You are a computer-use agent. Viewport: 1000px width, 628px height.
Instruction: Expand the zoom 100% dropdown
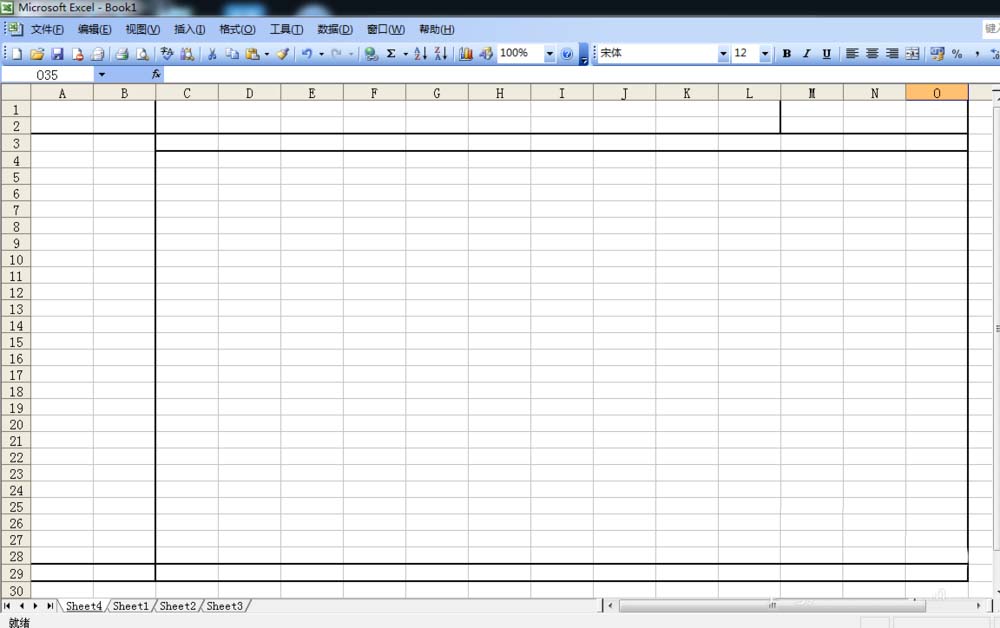pyautogui.click(x=549, y=54)
